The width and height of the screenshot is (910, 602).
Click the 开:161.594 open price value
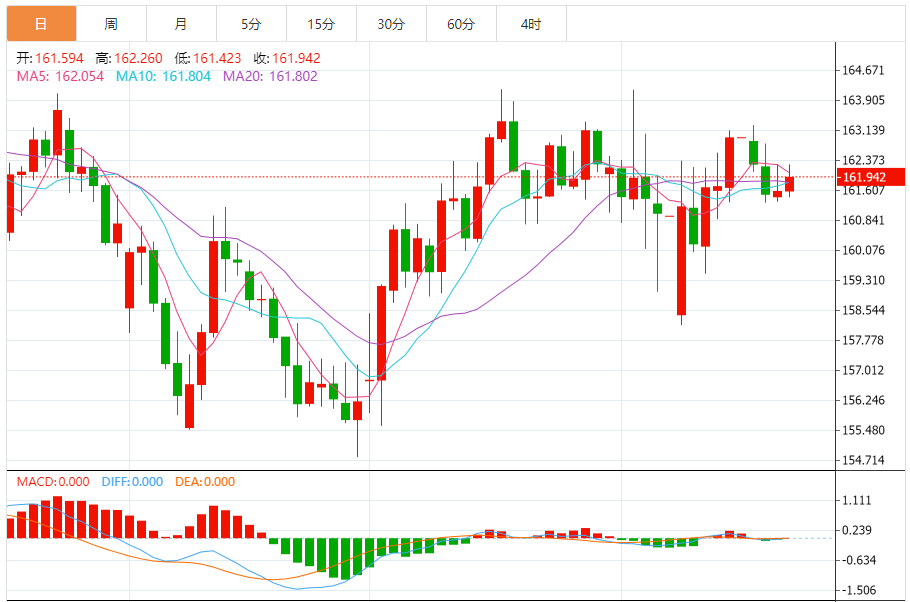pyautogui.click(x=50, y=58)
